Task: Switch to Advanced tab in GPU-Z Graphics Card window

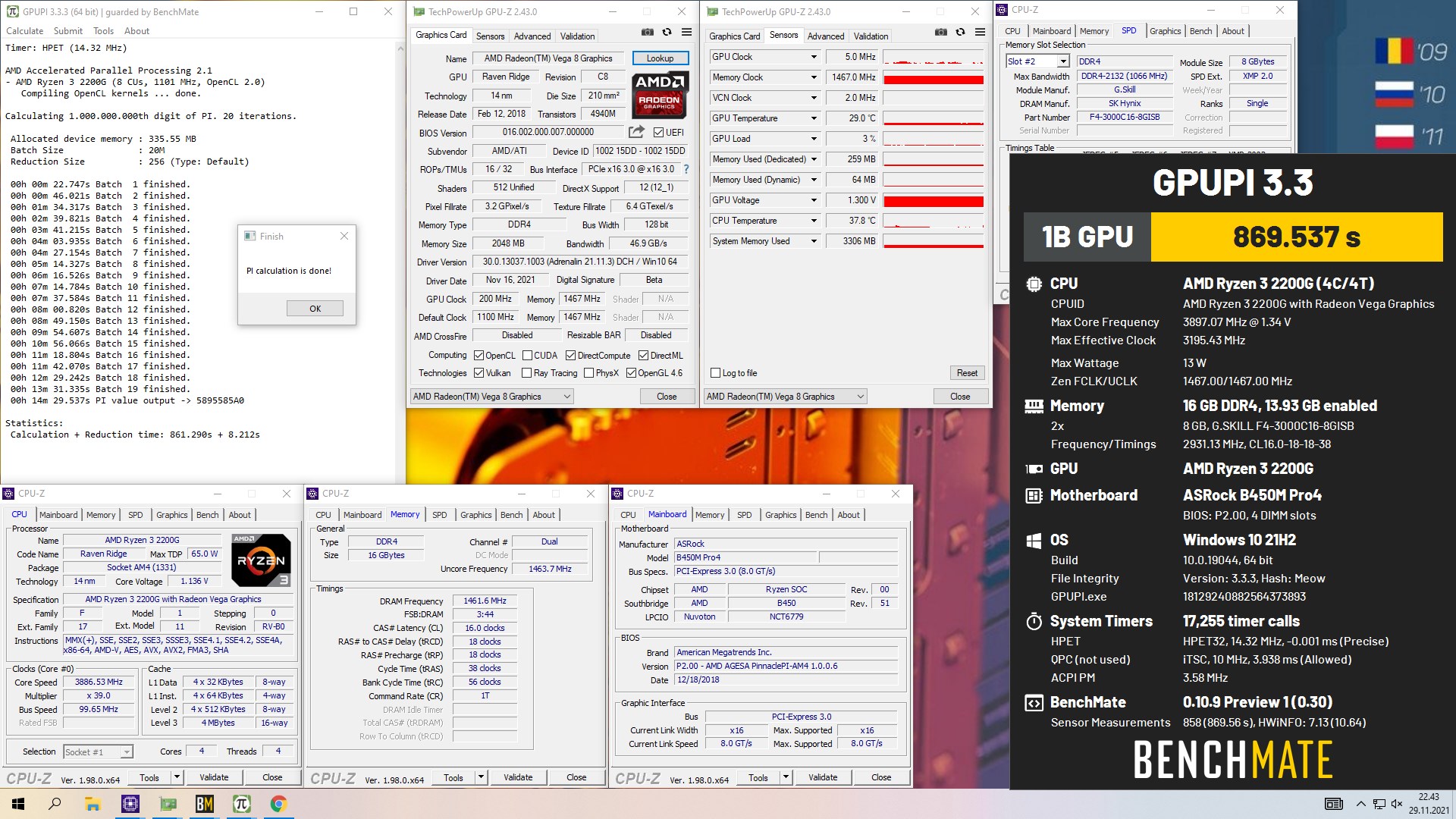Action: [x=532, y=36]
